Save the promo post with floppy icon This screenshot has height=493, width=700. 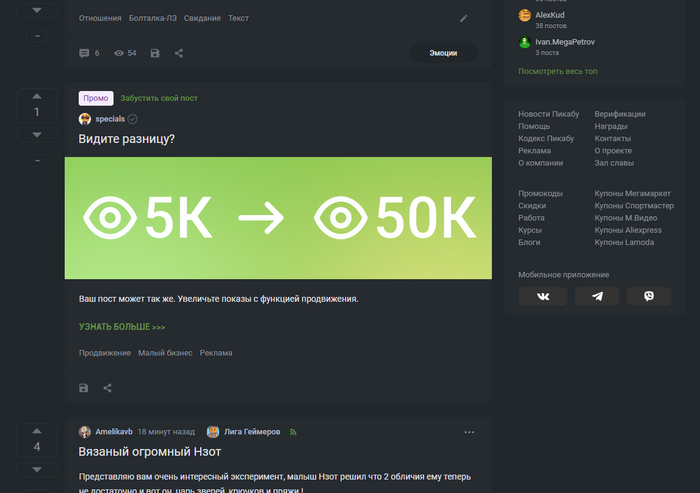coord(83,388)
